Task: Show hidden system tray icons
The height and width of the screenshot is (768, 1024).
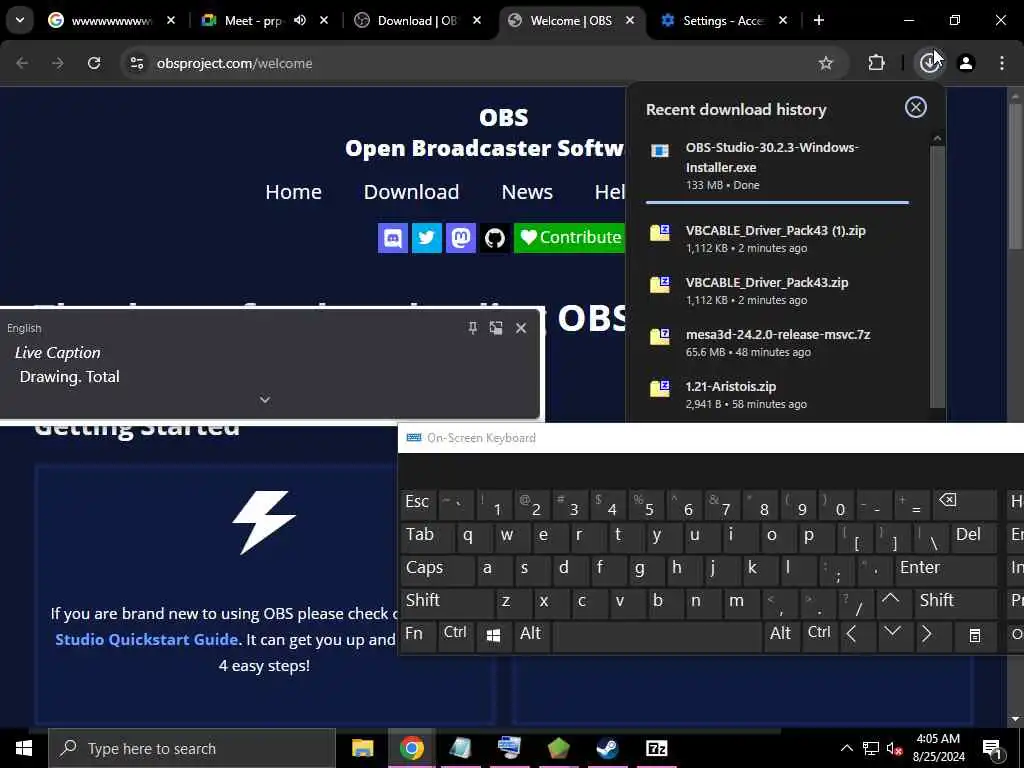Action: tap(846, 748)
